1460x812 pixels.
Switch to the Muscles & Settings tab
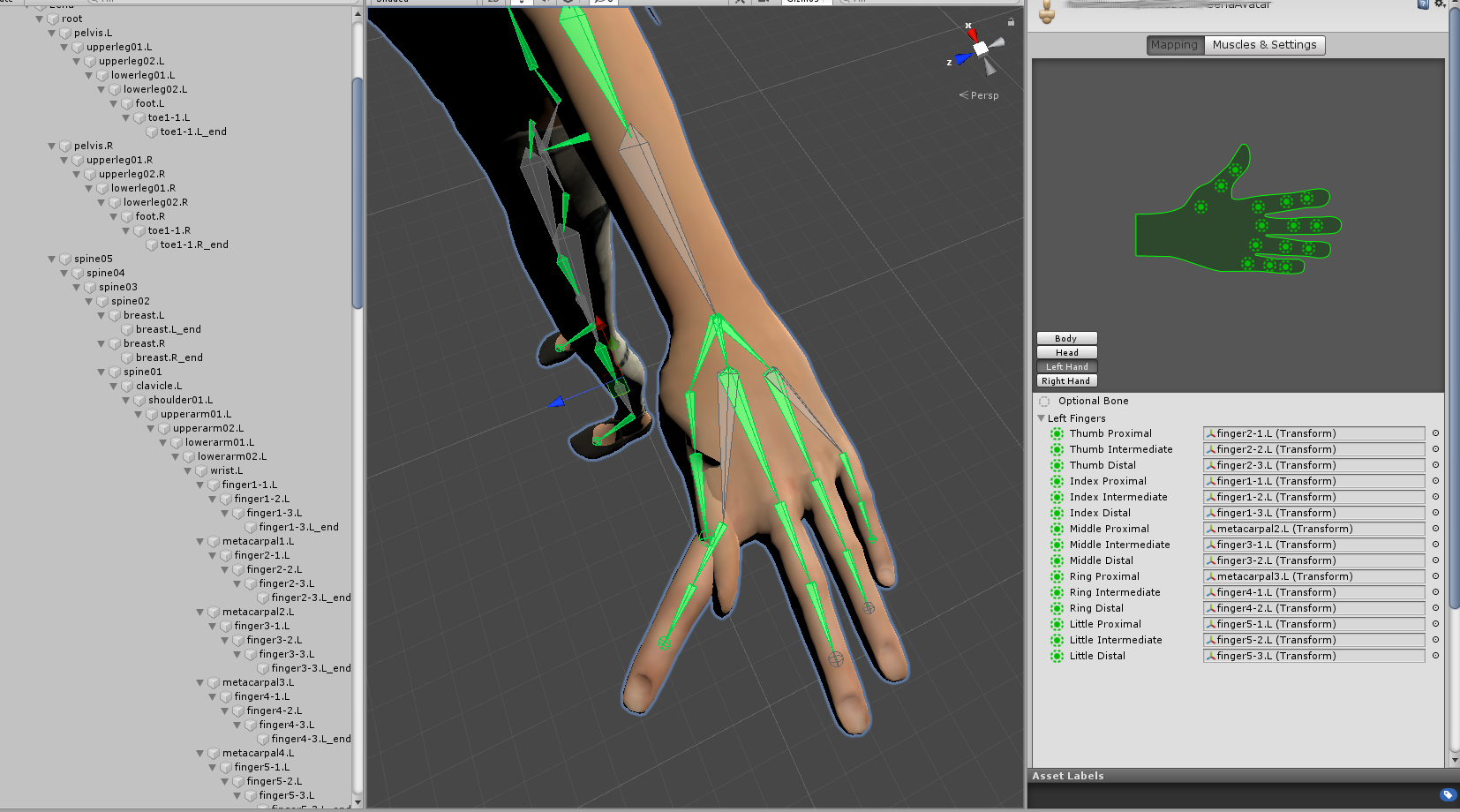tap(1264, 45)
